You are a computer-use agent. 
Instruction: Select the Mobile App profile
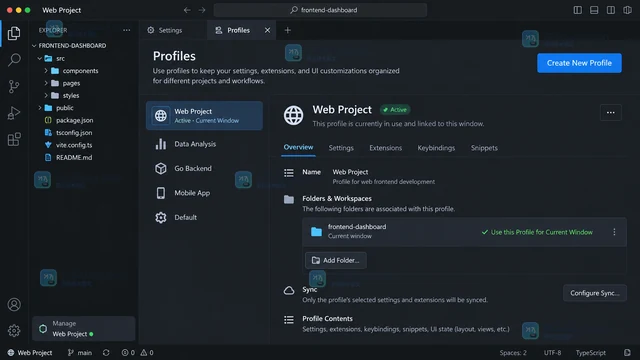tap(204, 193)
